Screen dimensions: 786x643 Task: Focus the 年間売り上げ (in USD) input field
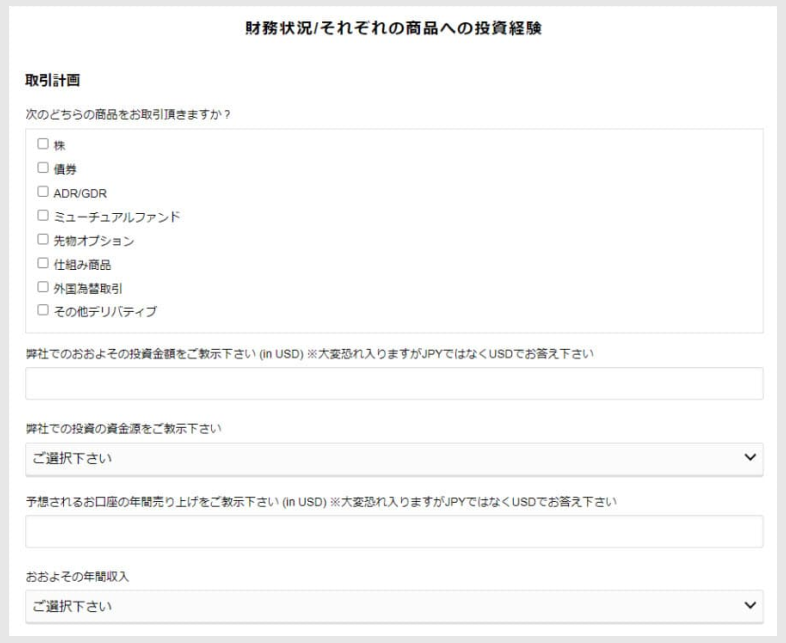(x=394, y=531)
